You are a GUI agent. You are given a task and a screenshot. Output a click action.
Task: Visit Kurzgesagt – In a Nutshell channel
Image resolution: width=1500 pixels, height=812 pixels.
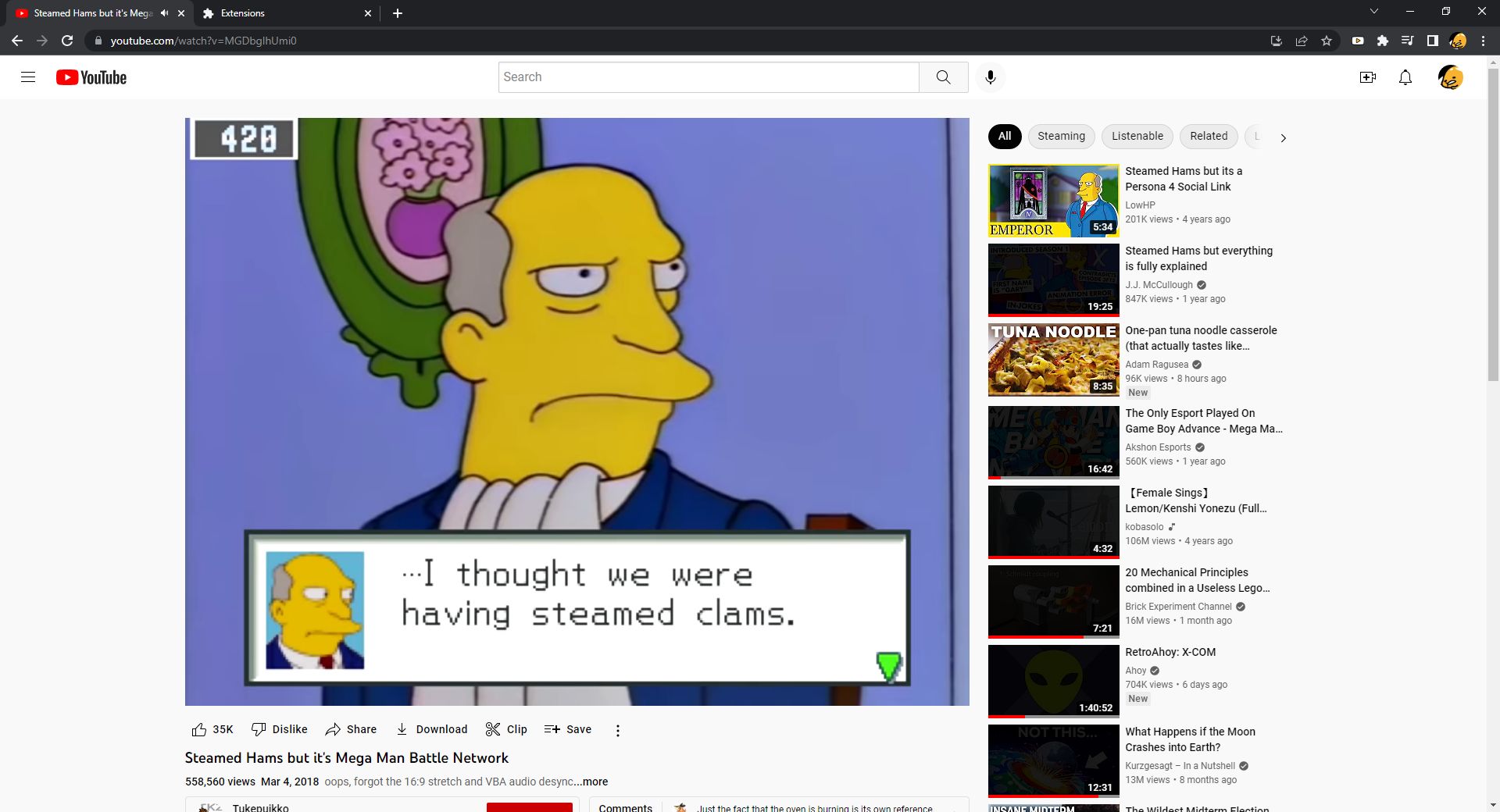1180,766
